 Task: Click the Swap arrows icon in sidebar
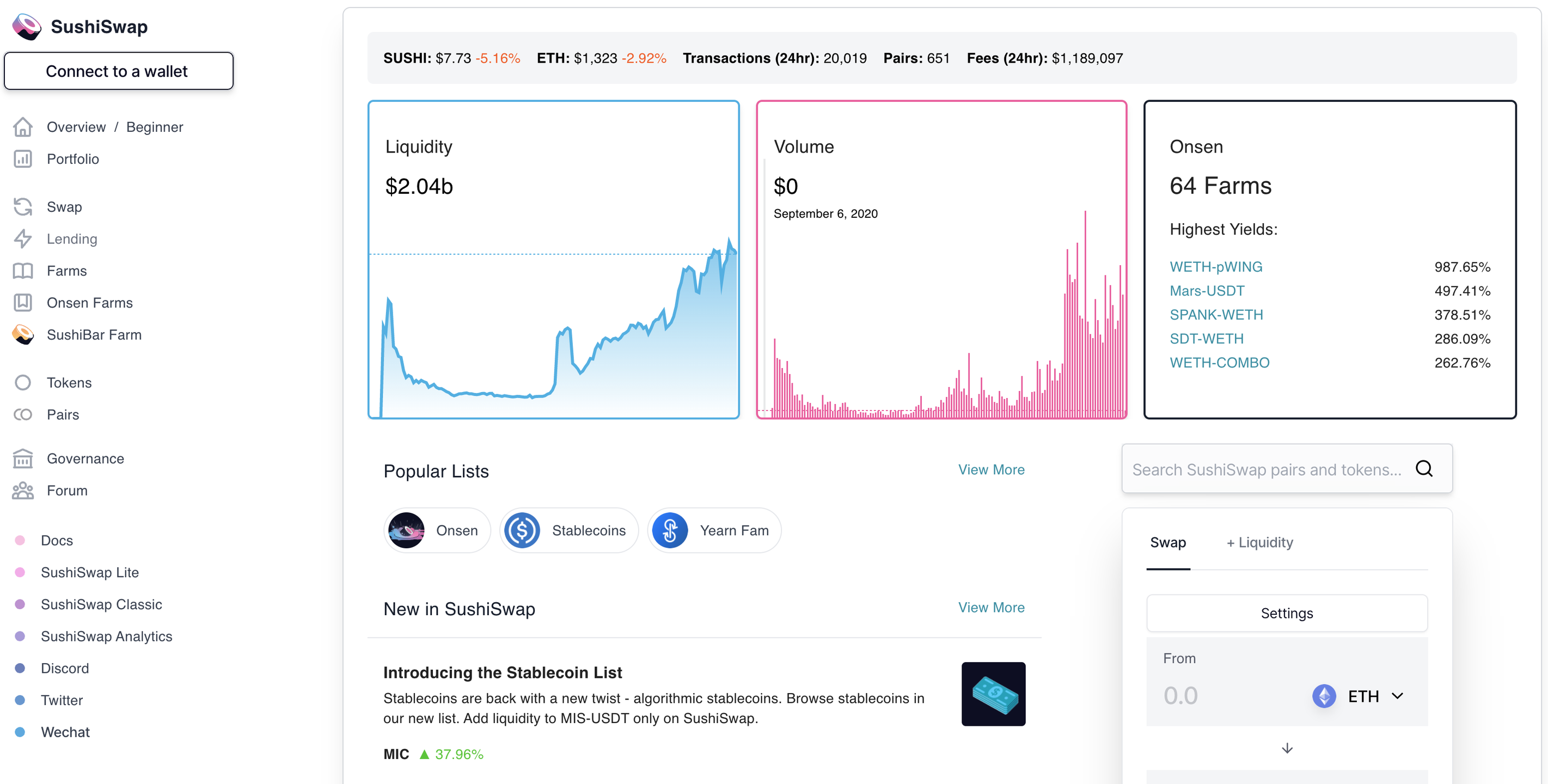[x=23, y=207]
